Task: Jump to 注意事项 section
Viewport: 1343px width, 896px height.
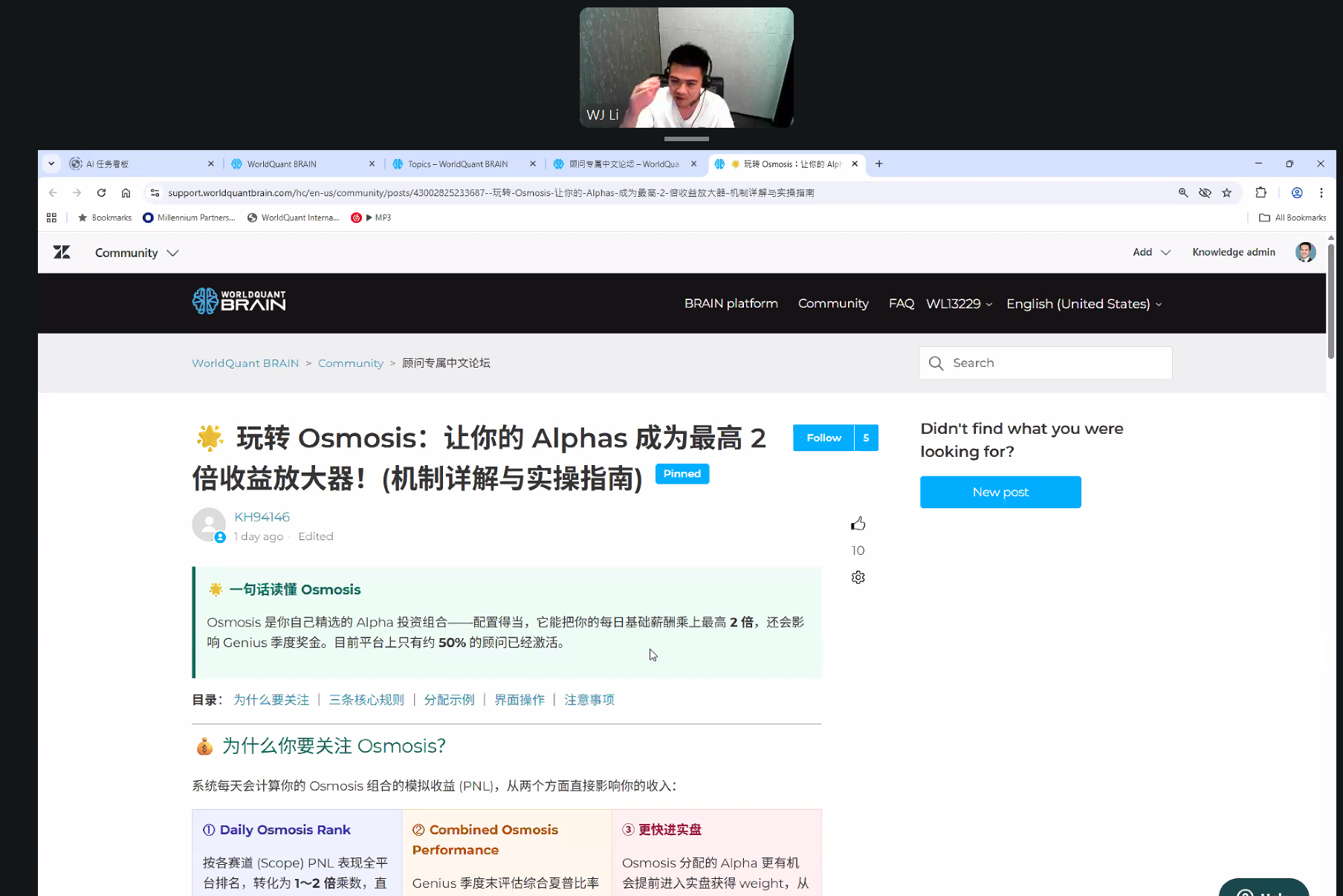Action: pyautogui.click(x=589, y=700)
